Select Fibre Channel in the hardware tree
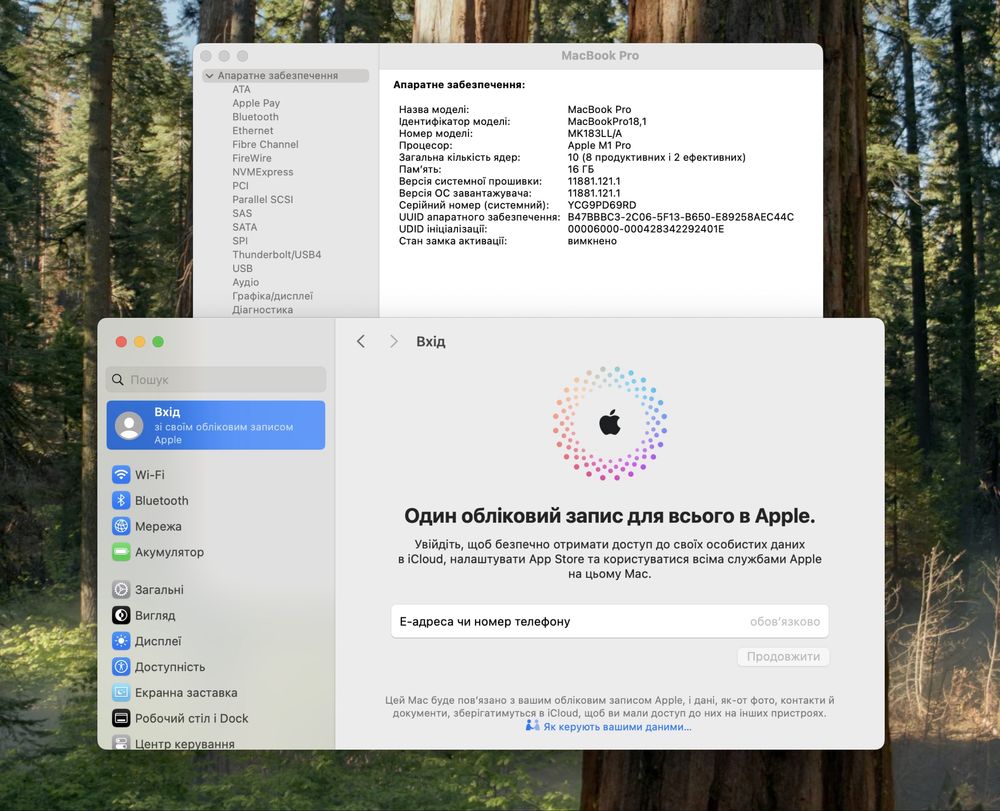 [265, 145]
